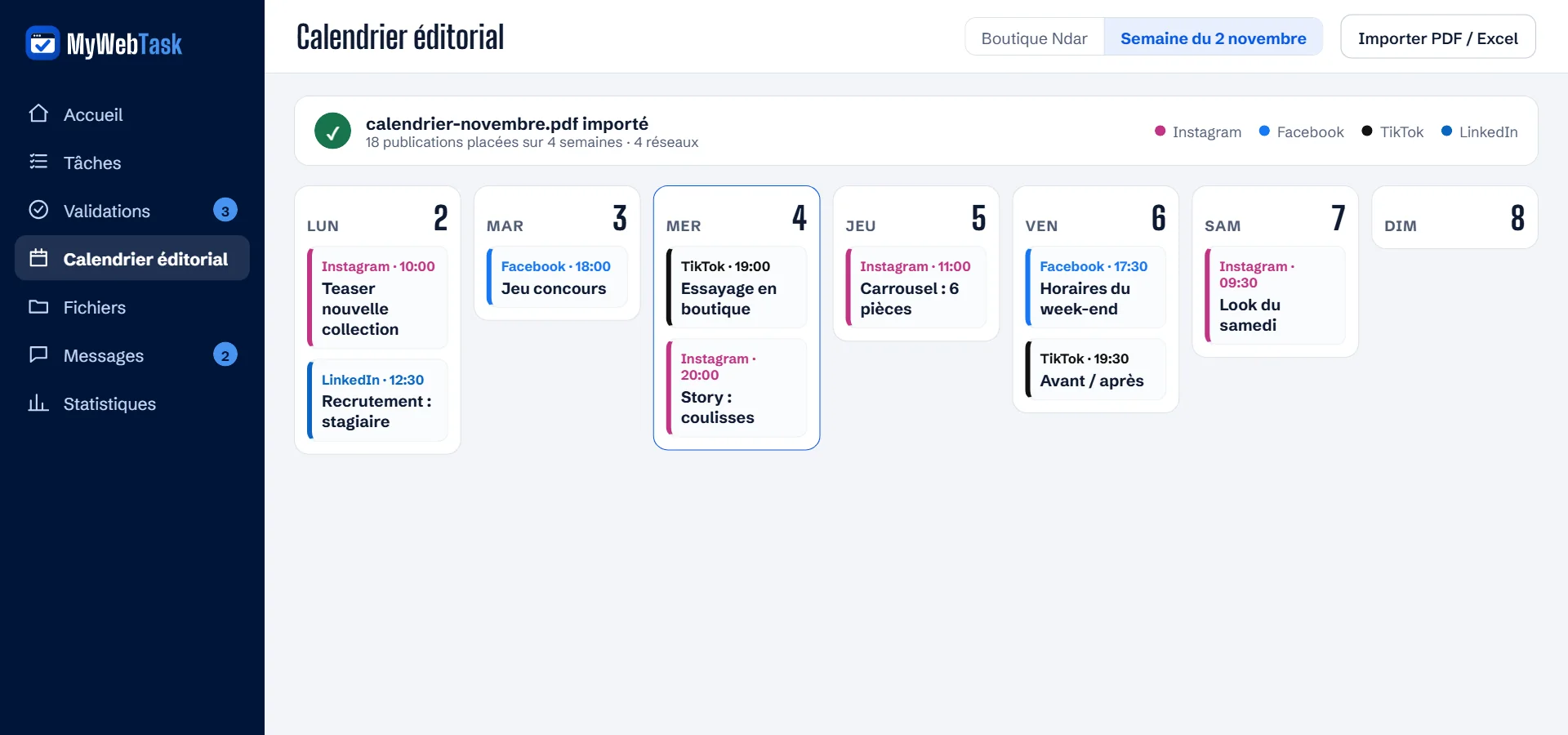The image size is (1568, 735).
Task: Click the Calendrier éditorial page heading
Action: (400, 37)
